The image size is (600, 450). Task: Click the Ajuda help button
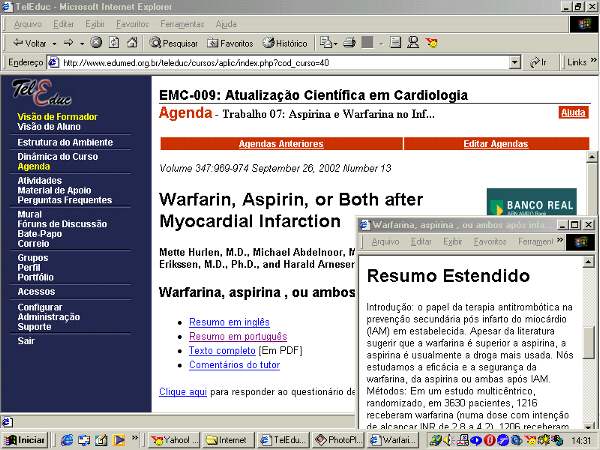pyautogui.click(x=573, y=113)
